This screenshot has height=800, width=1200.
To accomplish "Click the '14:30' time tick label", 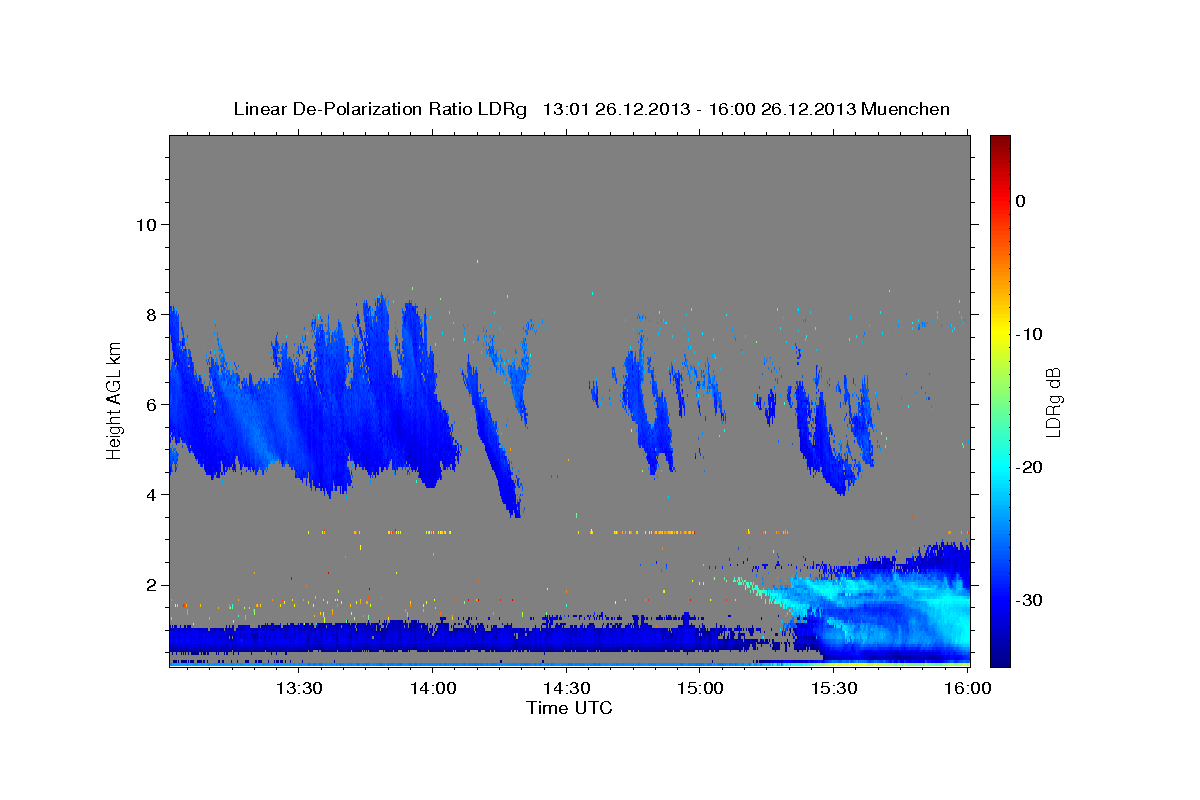I will [x=566, y=688].
